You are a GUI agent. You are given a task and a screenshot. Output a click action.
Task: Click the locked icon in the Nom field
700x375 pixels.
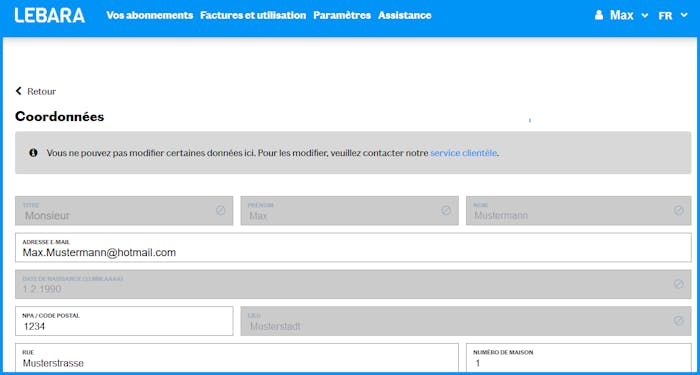tap(679, 211)
